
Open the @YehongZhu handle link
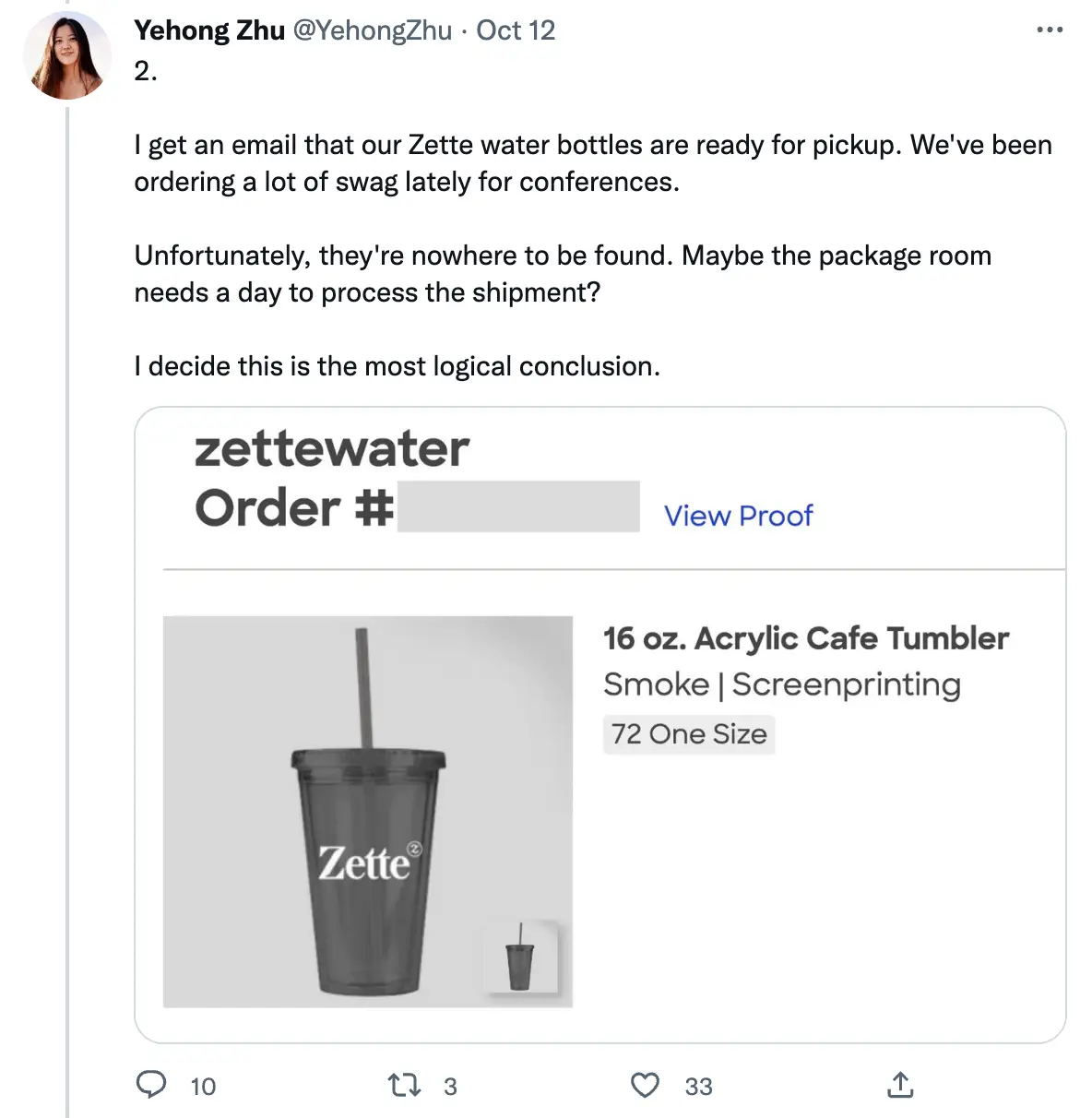pyautogui.click(x=373, y=30)
